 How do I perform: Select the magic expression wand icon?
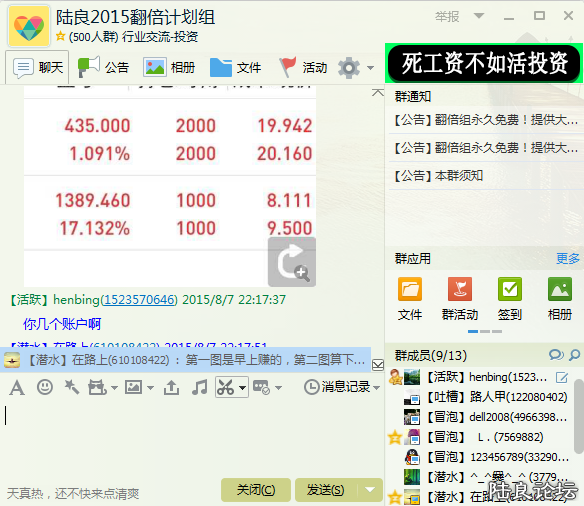coord(72,387)
